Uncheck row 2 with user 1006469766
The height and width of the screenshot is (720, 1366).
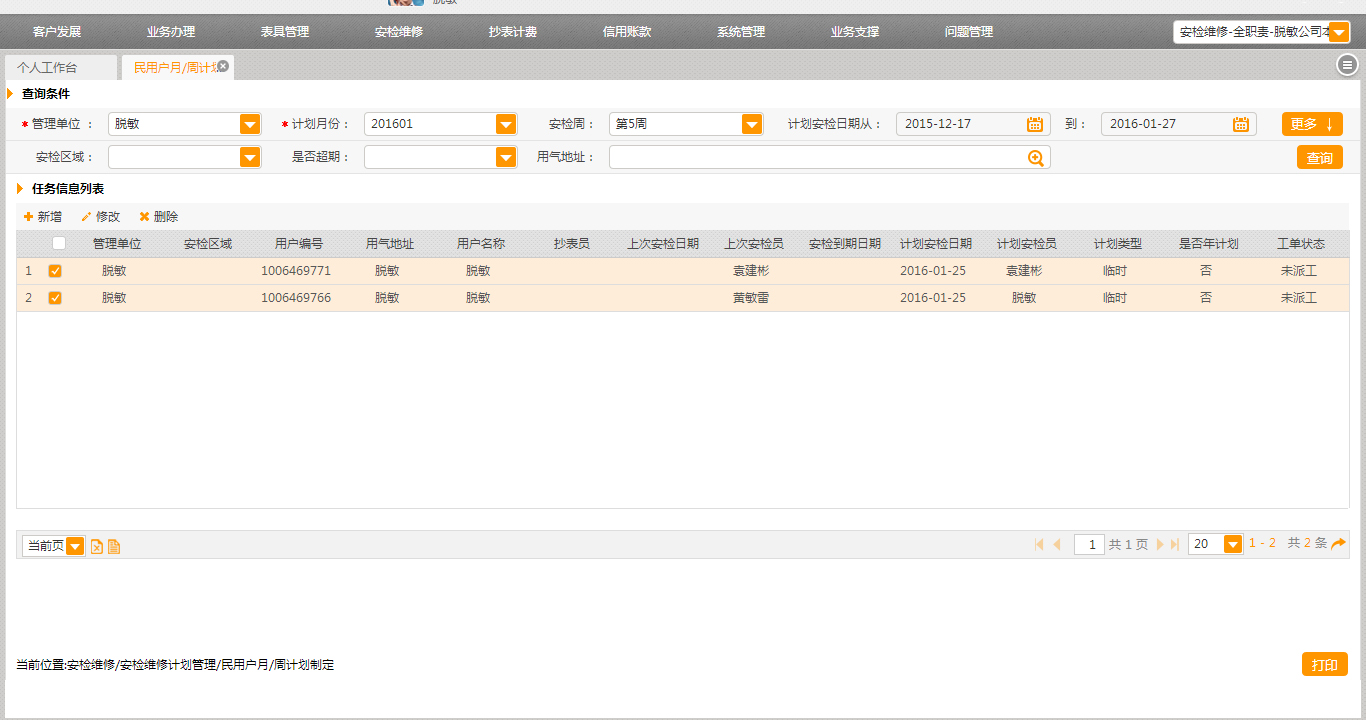[x=55, y=298]
